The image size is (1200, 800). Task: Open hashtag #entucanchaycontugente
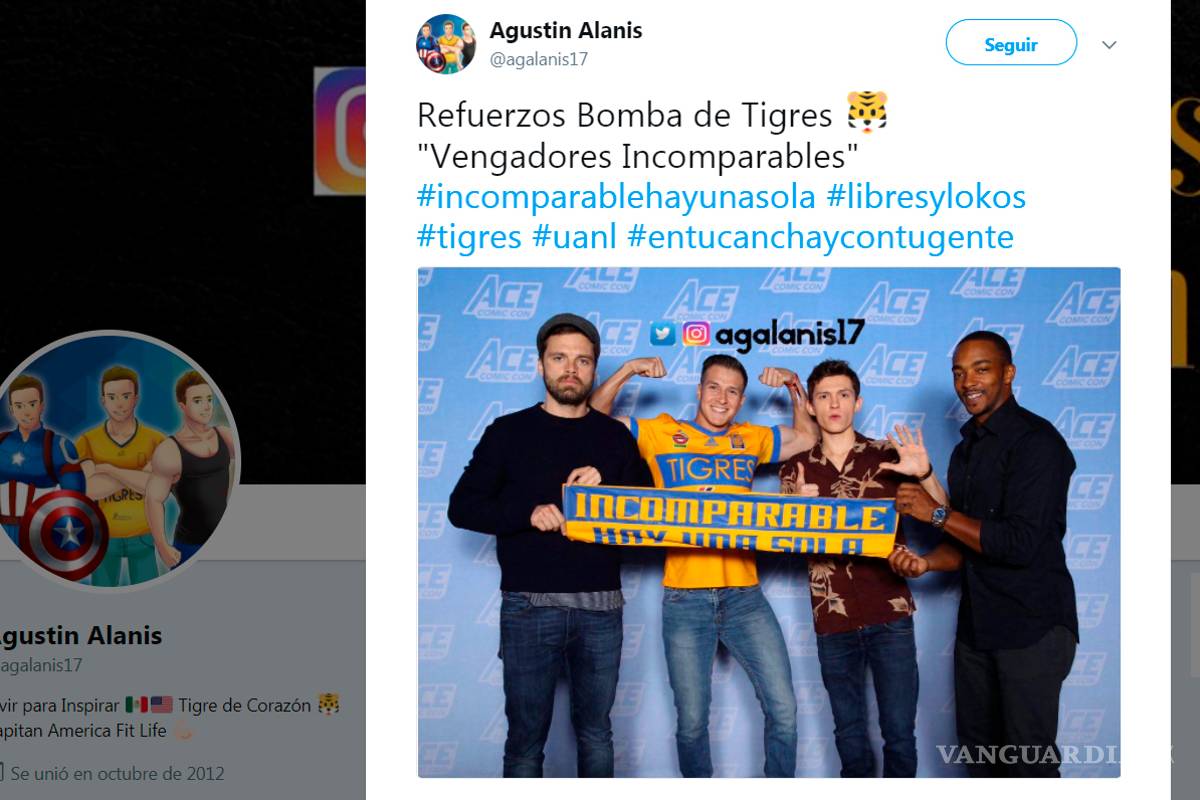tap(820, 237)
